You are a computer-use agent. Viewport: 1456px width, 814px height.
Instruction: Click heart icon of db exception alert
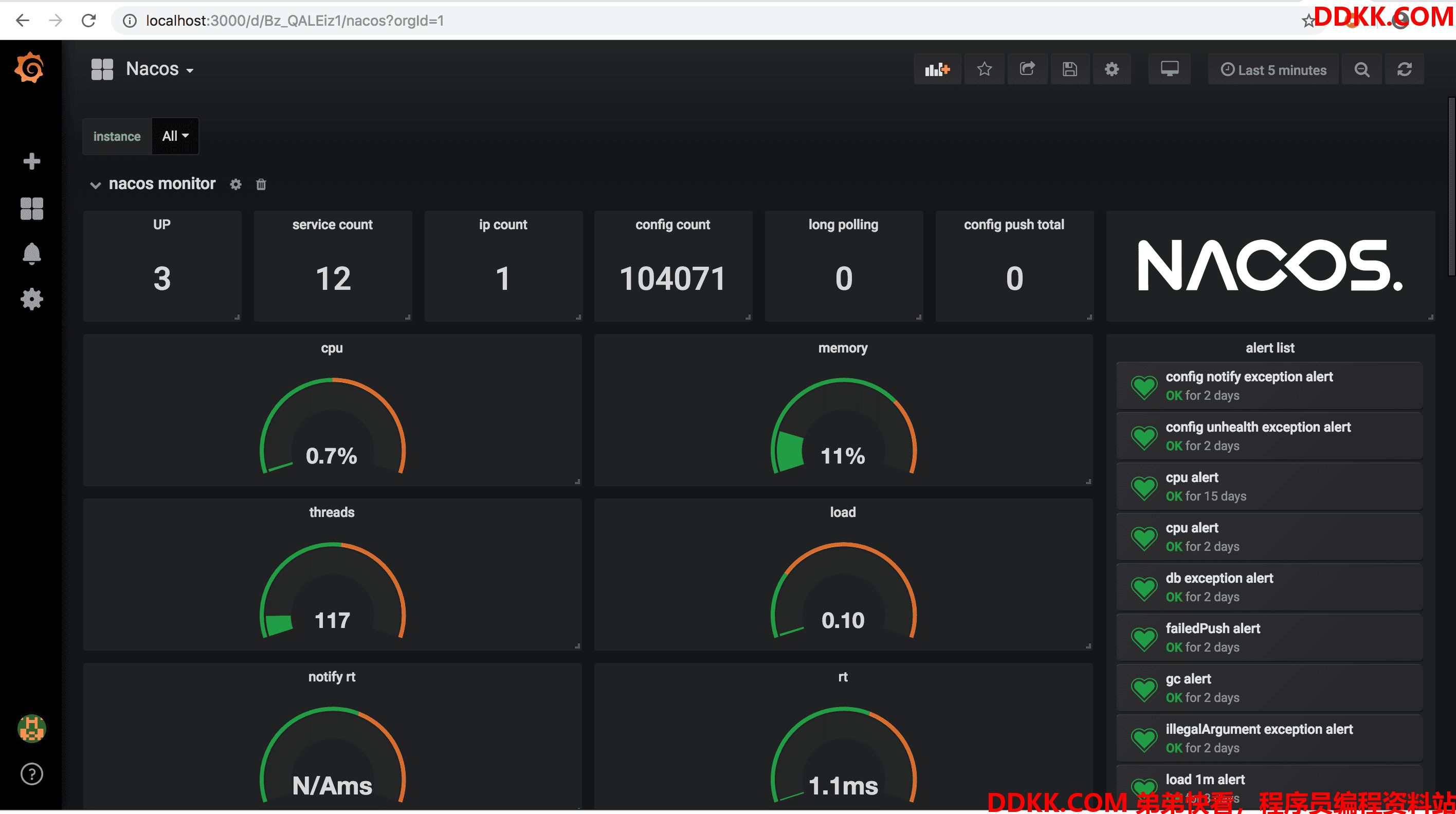(1144, 587)
